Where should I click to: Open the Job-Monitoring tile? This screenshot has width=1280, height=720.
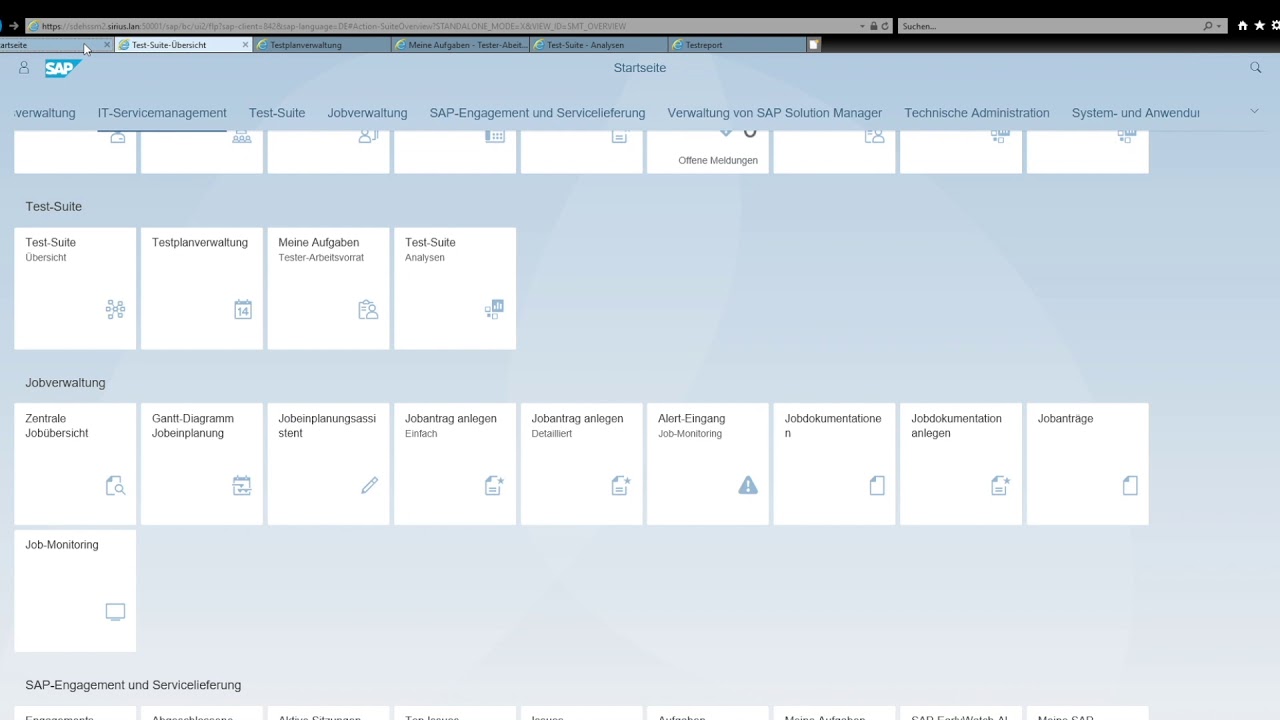pyautogui.click(x=75, y=590)
